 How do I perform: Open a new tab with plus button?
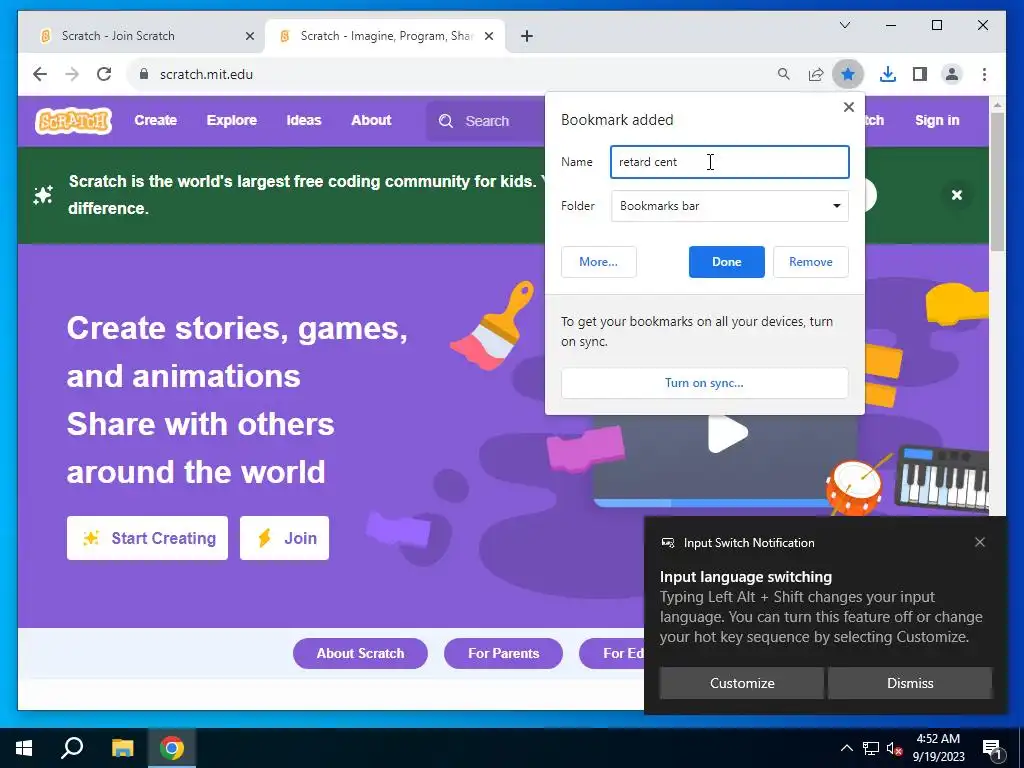[527, 36]
